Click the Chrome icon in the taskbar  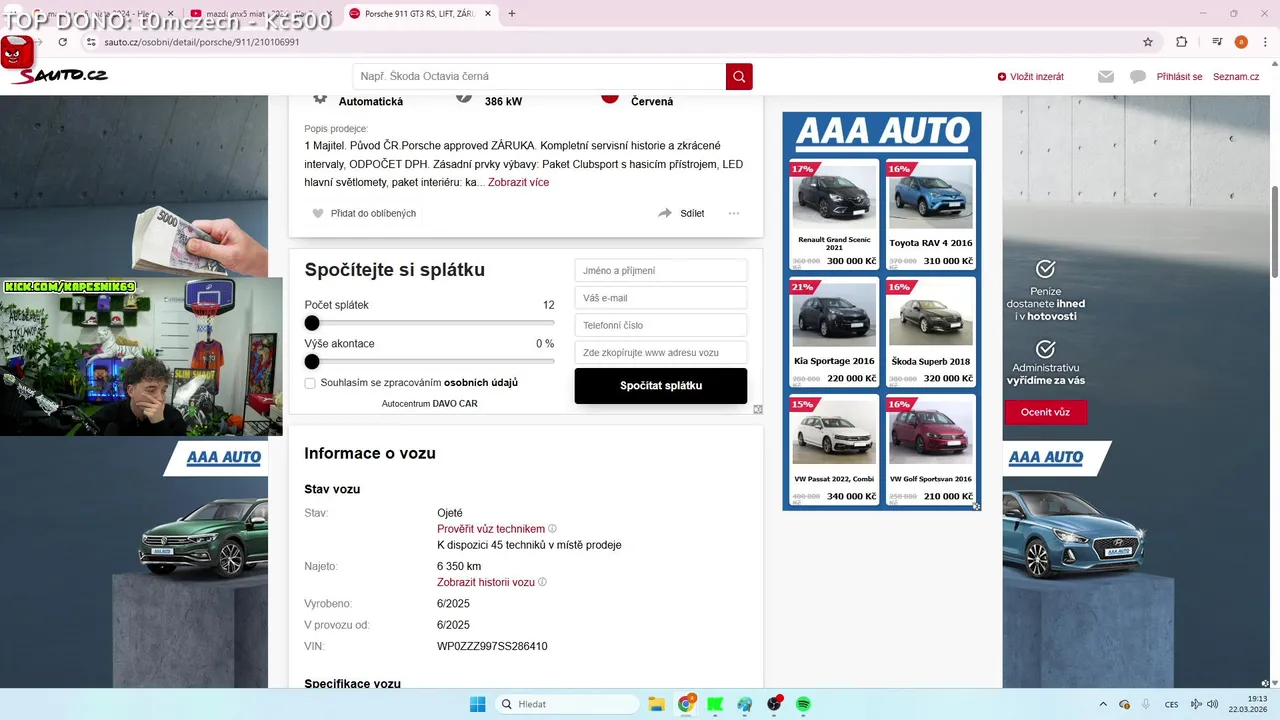point(686,704)
